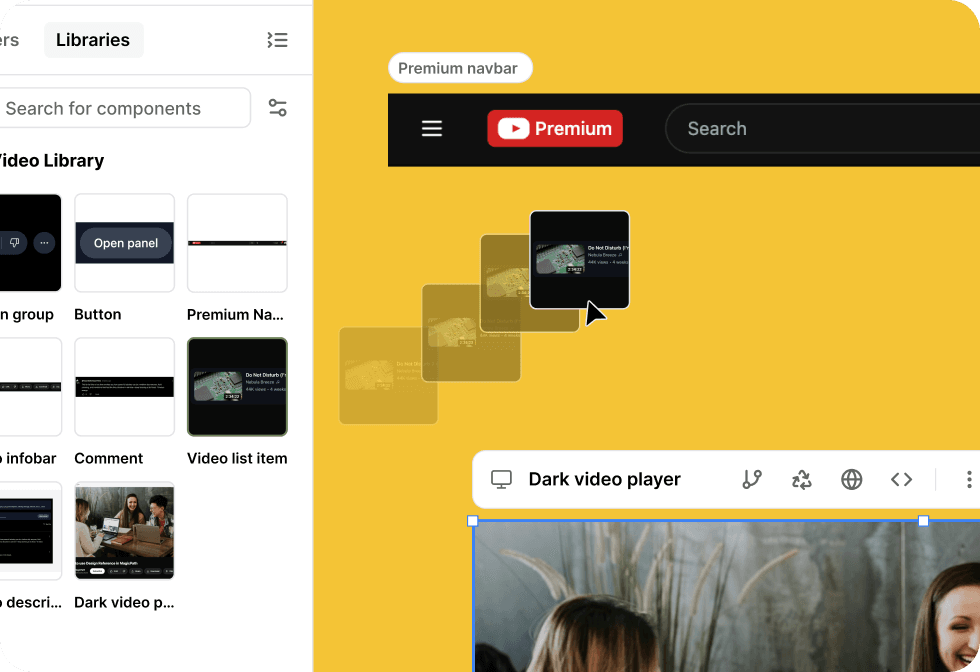980x672 pixels.
Task: Click the hamburger menu in Premium navbar
Action: tap(432, 129)
